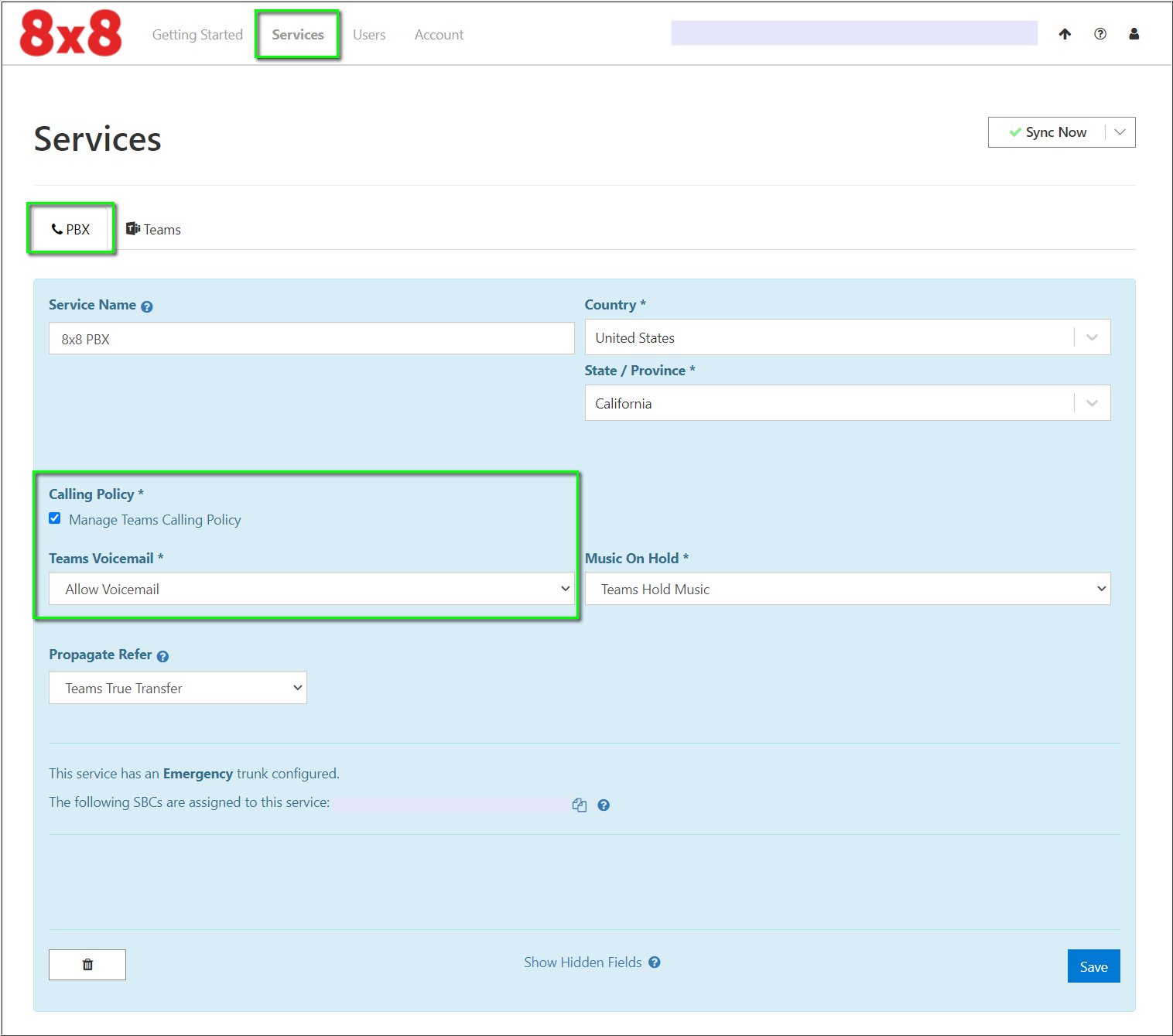The height and width of the screenshot is (1036, 1173).
Task: Click the help icon after the SBC list
Action: (604, 805)
